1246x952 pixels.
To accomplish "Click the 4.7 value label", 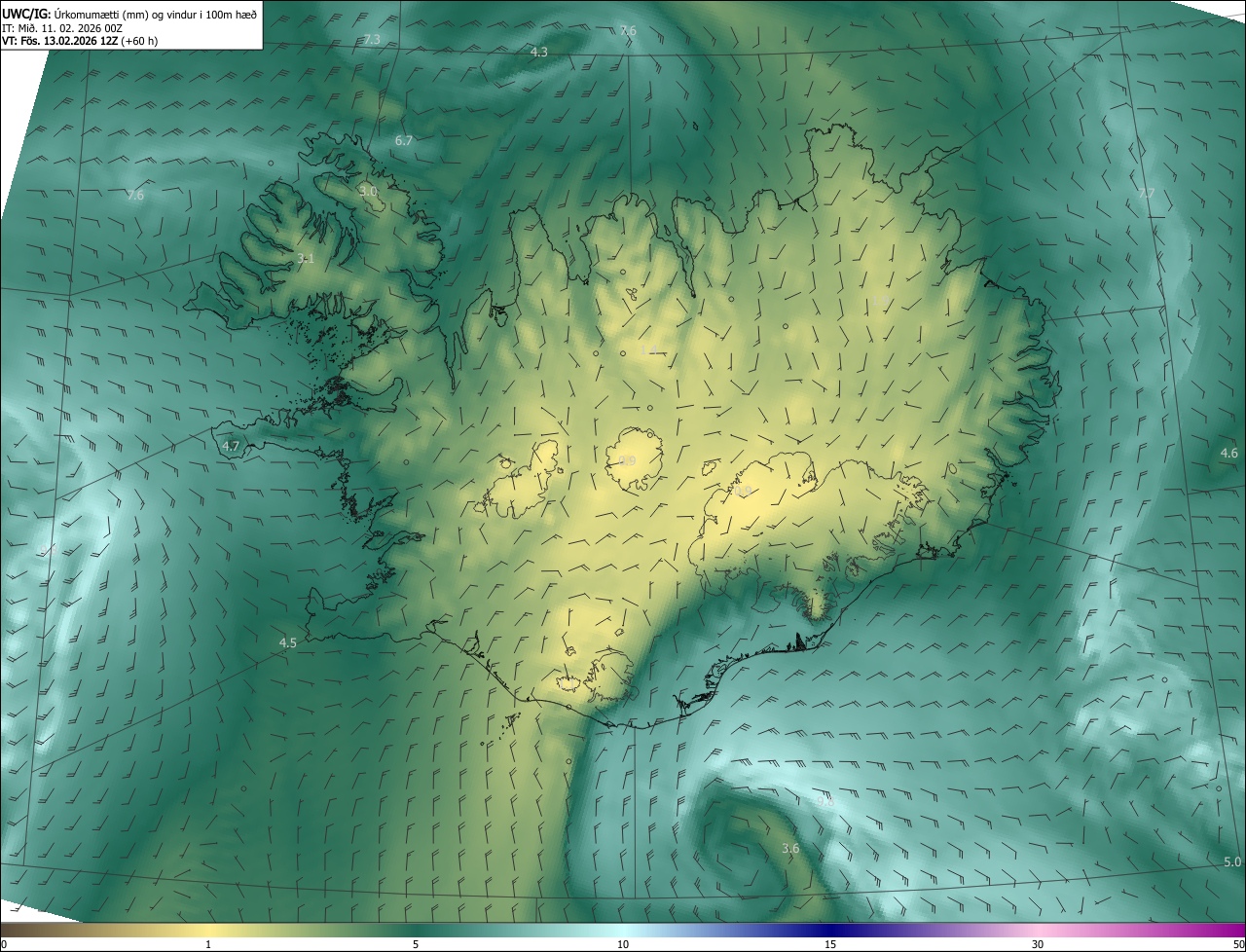I will (231, 446).
